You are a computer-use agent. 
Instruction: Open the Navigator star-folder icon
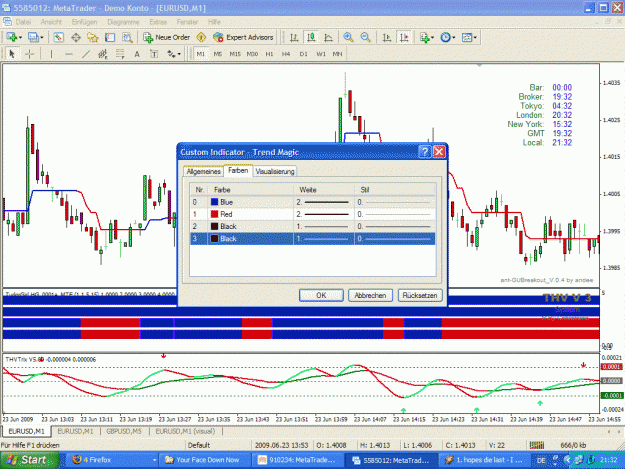pyautogui.click(x=92, y=37)
